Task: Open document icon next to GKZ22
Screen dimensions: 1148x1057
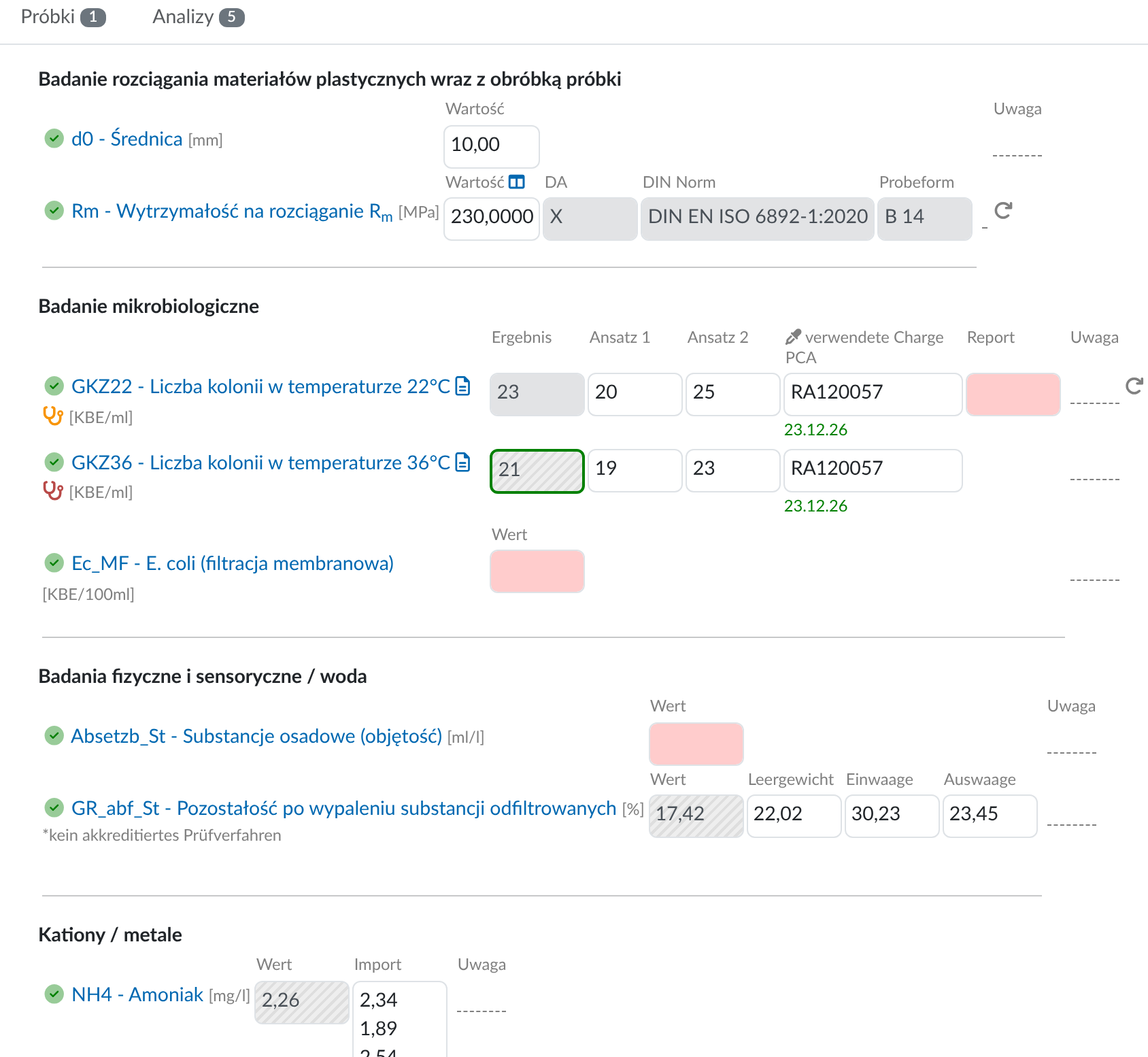Action: point(462,386)
